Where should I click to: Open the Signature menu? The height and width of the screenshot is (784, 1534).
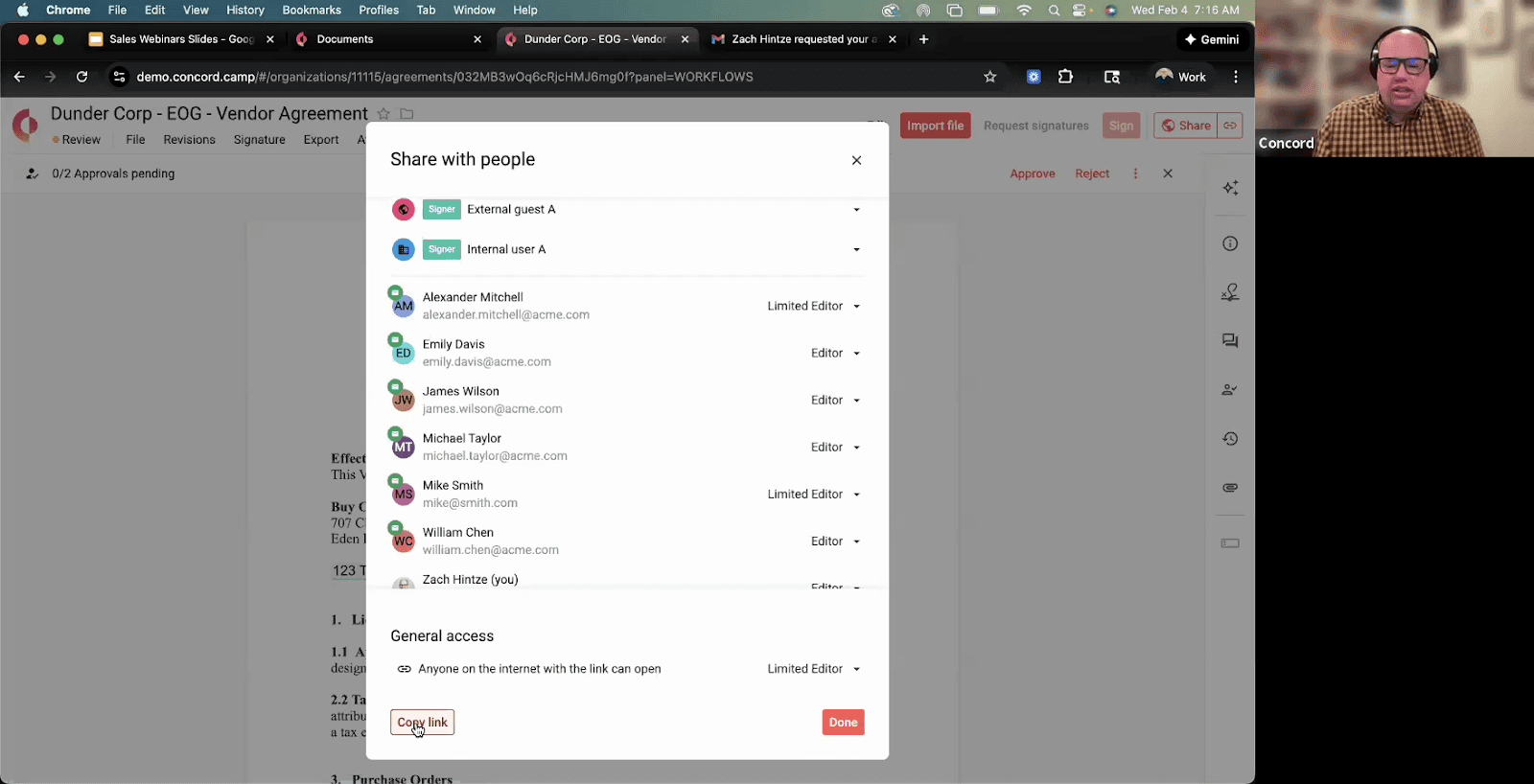click(x=259, y=140)
